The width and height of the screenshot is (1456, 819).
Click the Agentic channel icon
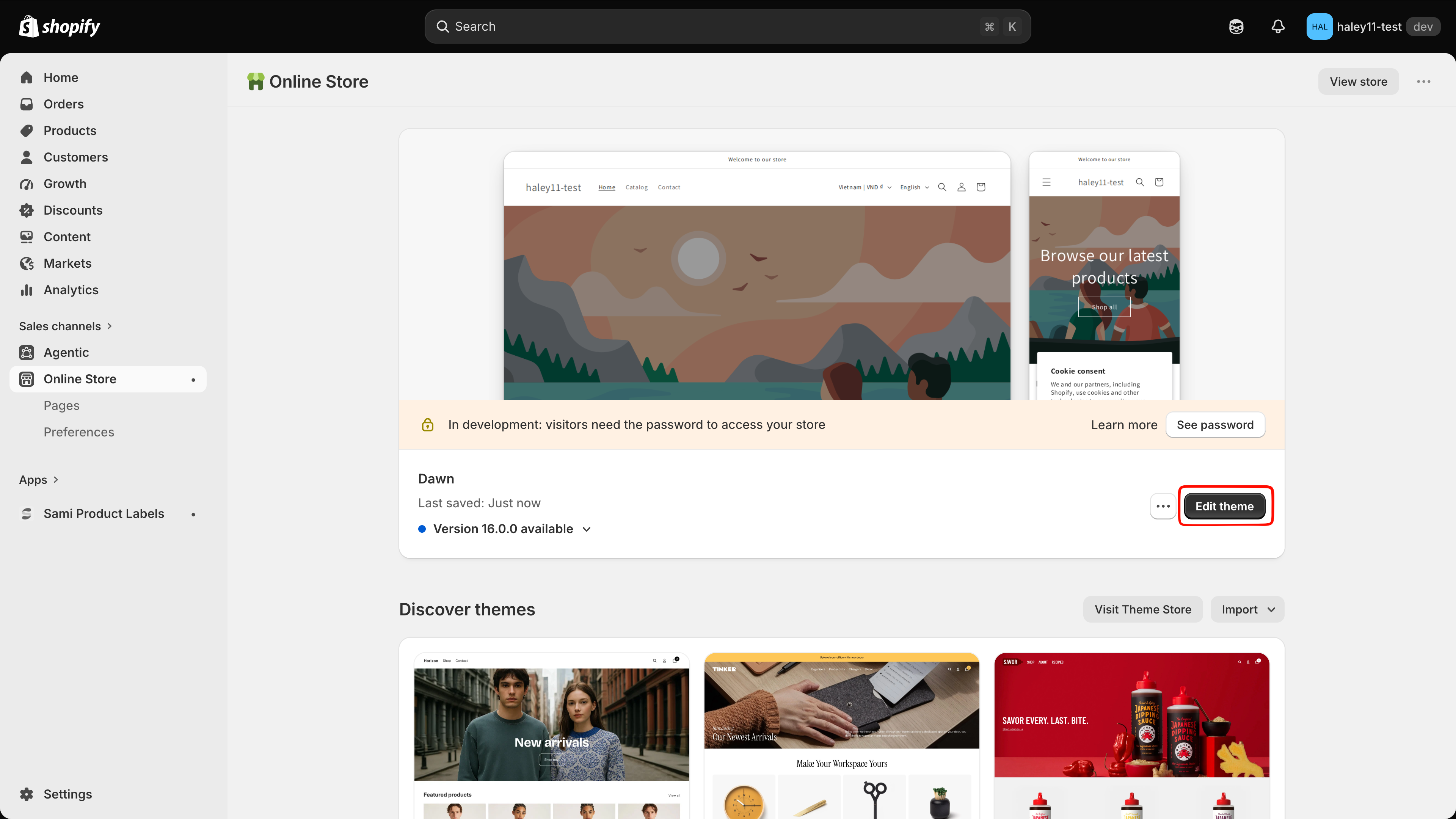pos(27,353)
